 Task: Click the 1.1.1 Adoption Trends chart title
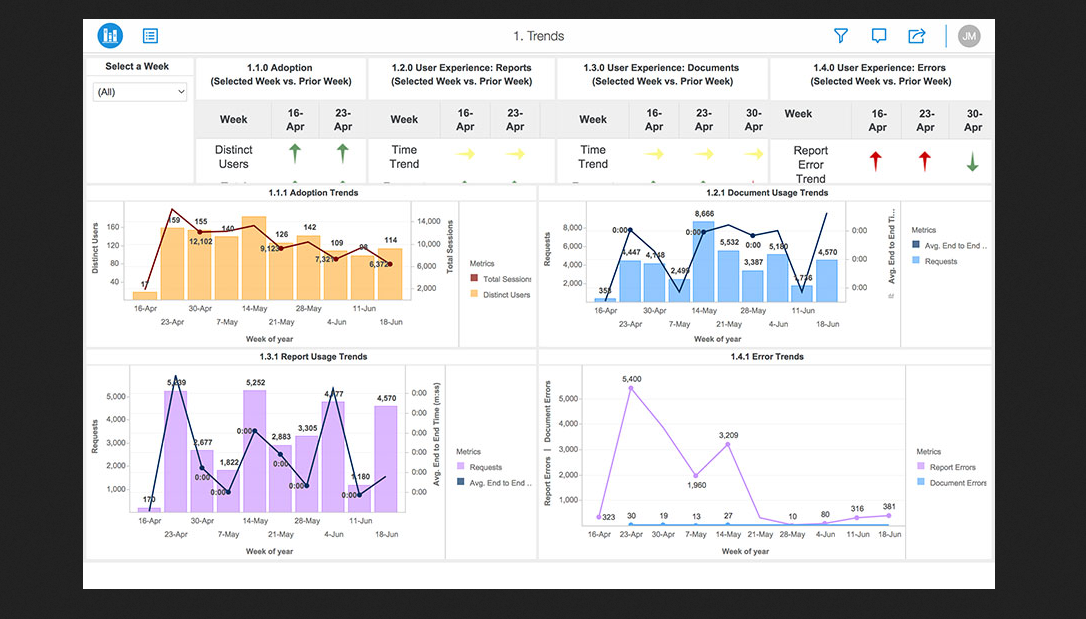(x=313, y=193)
